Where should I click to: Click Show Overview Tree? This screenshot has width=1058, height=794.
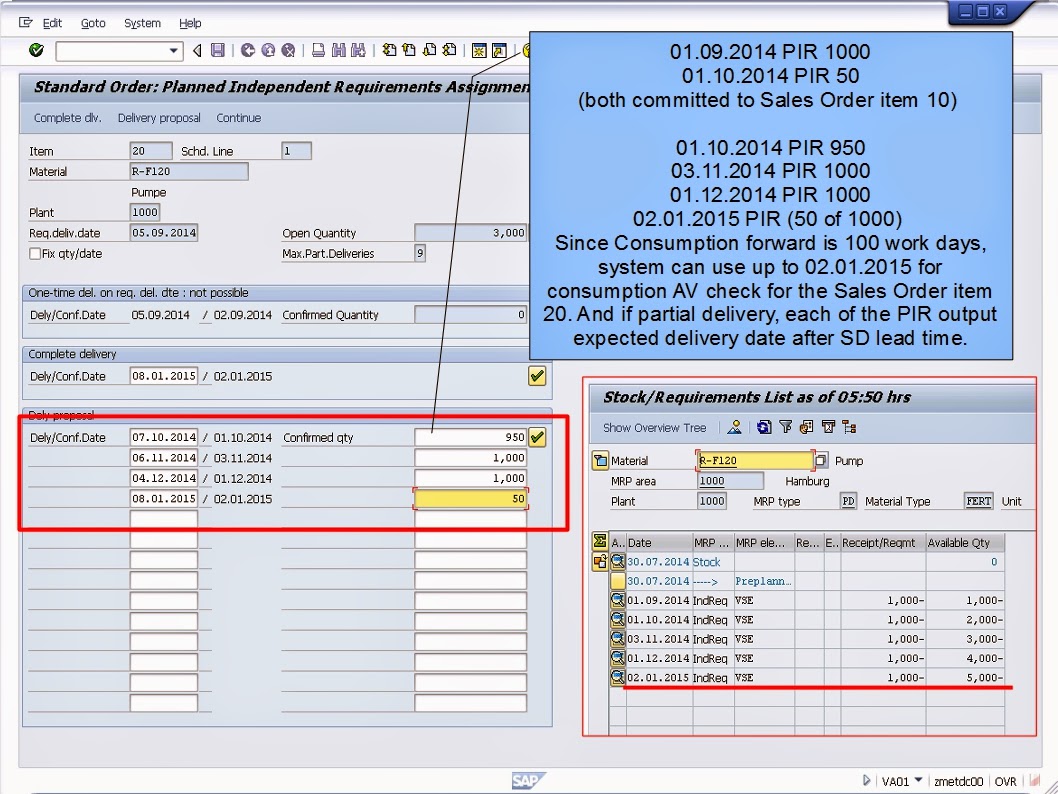[x=654, y=428]
